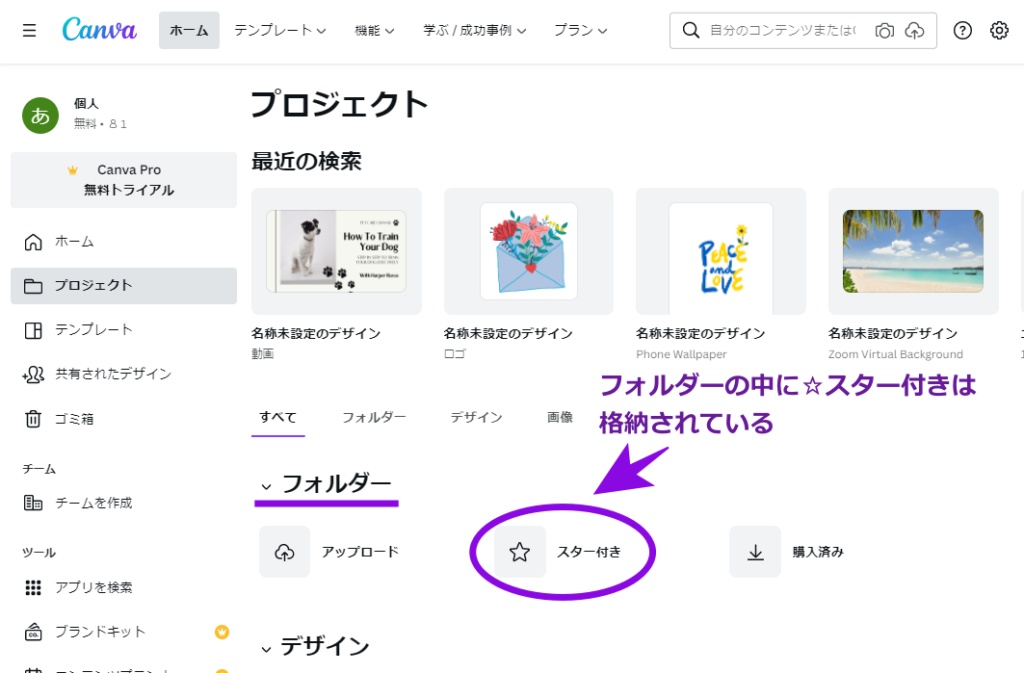Open the beach Zoom background thumbnail
1024x673 pixels.
pos(913,251)
